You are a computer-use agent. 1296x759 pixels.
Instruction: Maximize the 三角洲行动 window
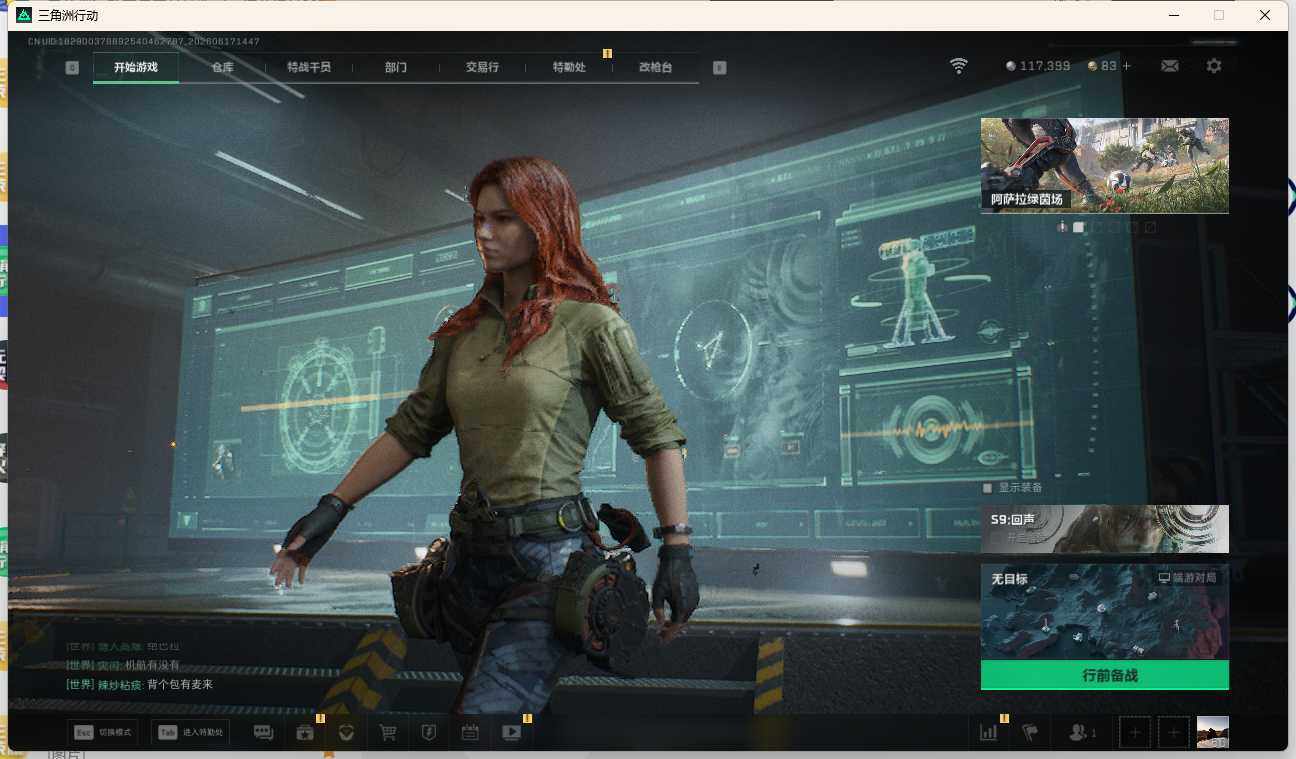click(x=1219, y=15)
